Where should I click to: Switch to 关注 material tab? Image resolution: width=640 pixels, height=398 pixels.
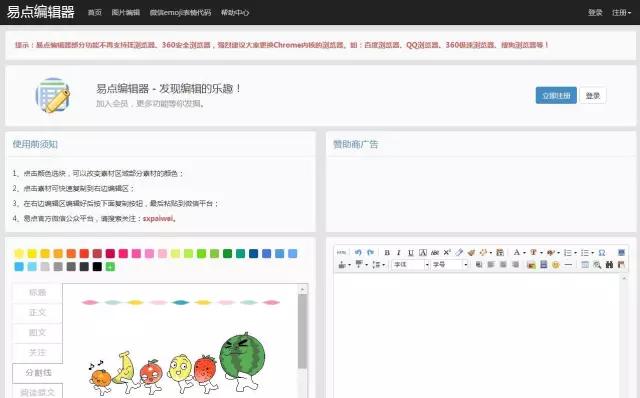(38, 353)
